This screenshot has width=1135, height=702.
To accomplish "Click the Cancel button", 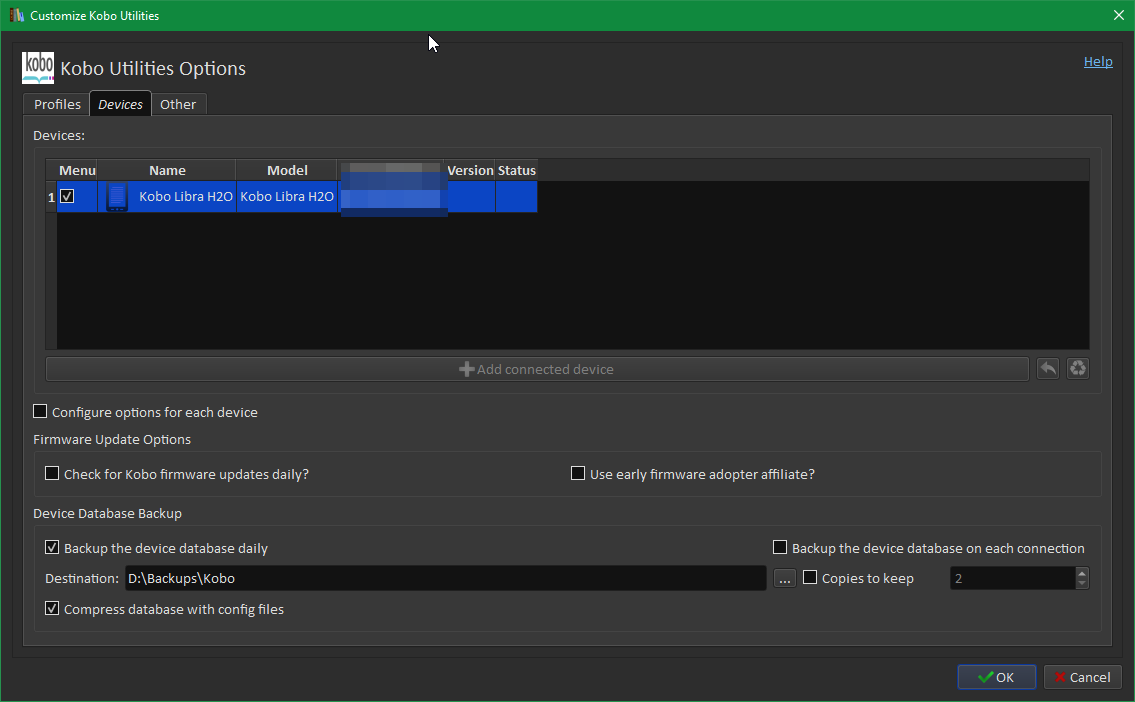I will coord(1083,677).
